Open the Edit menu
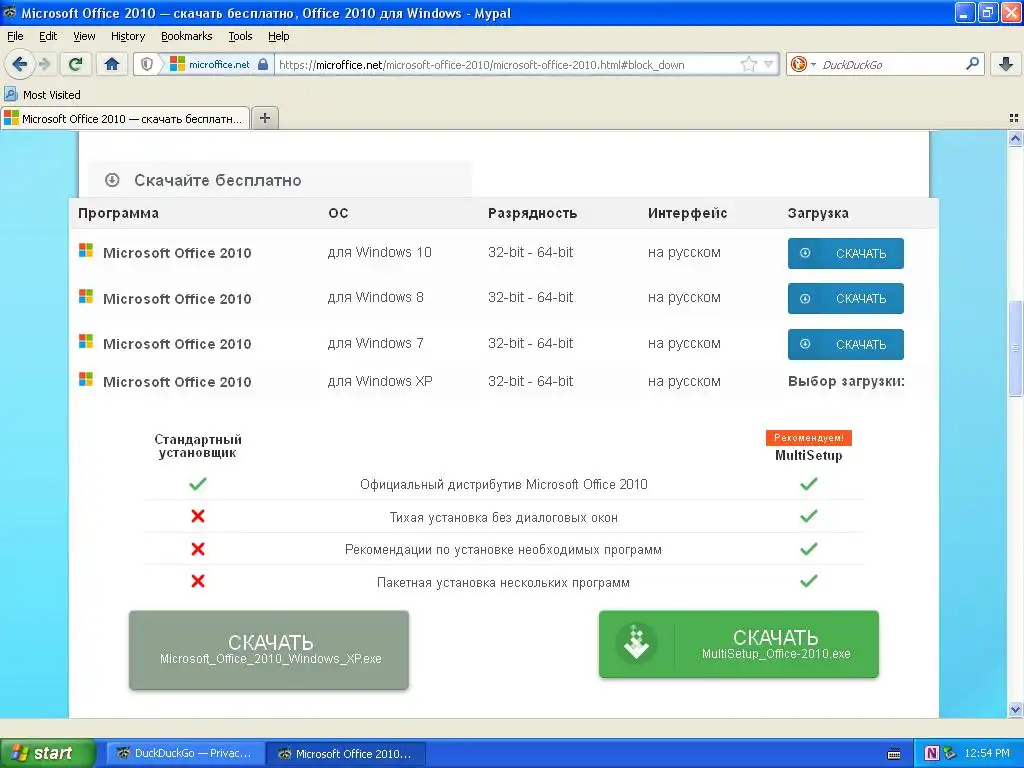The width and height of the screenshot is (1024, 768). coord(48,36)
